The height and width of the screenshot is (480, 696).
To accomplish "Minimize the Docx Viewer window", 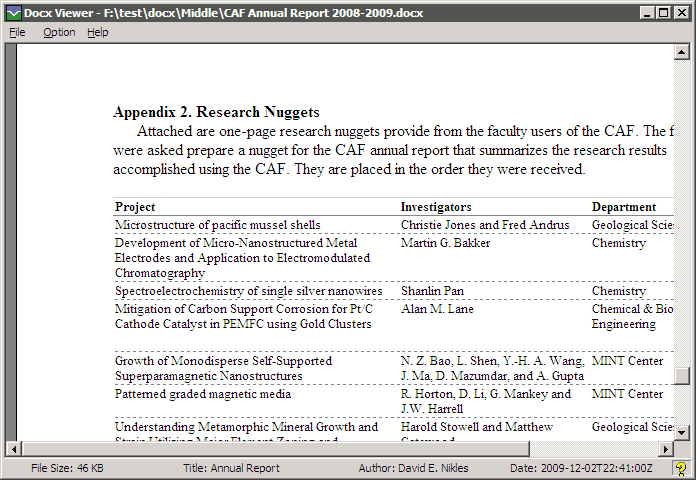I will (647, 13).
